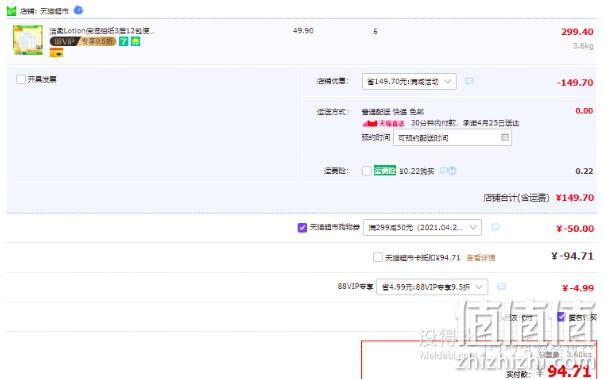The image size is (605, 379).
Task: Open the Lotion保湿纸 product title link
Action: (x=102, y=31)
